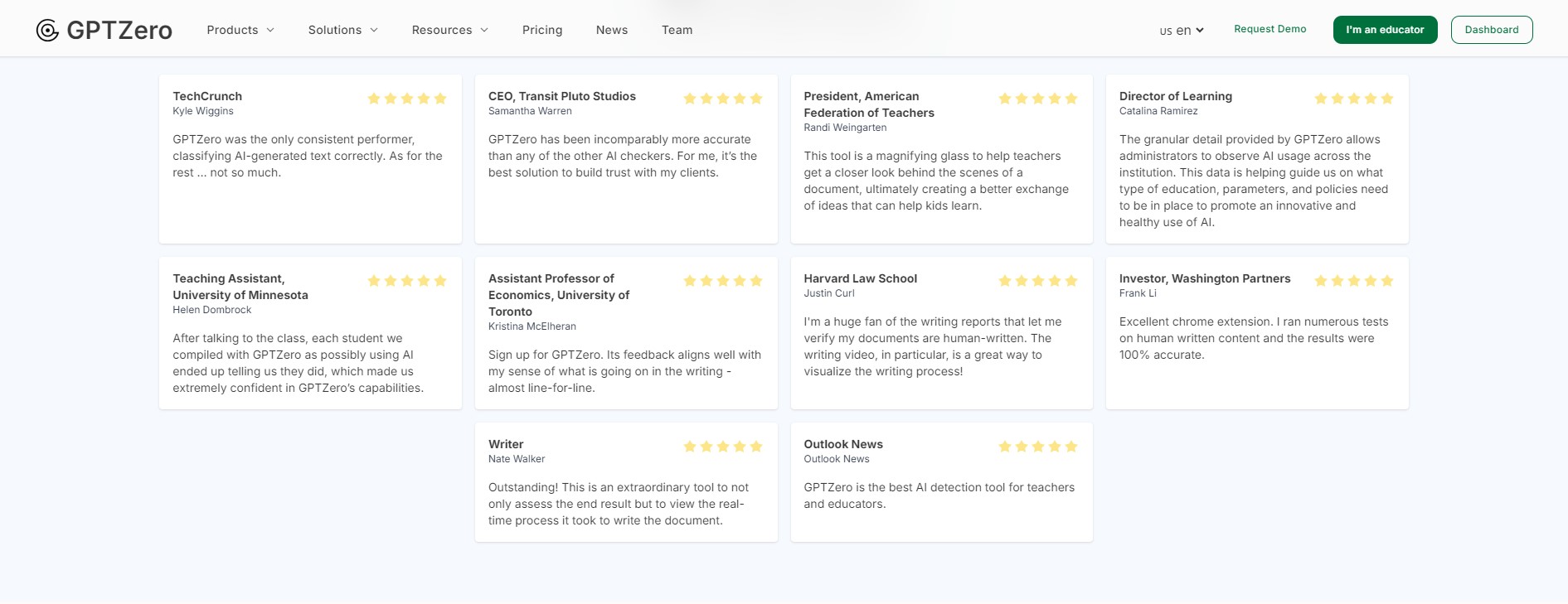Open the News page
Image resolution: width=1568 pixels, height=604 pixels.
(612, 30)
